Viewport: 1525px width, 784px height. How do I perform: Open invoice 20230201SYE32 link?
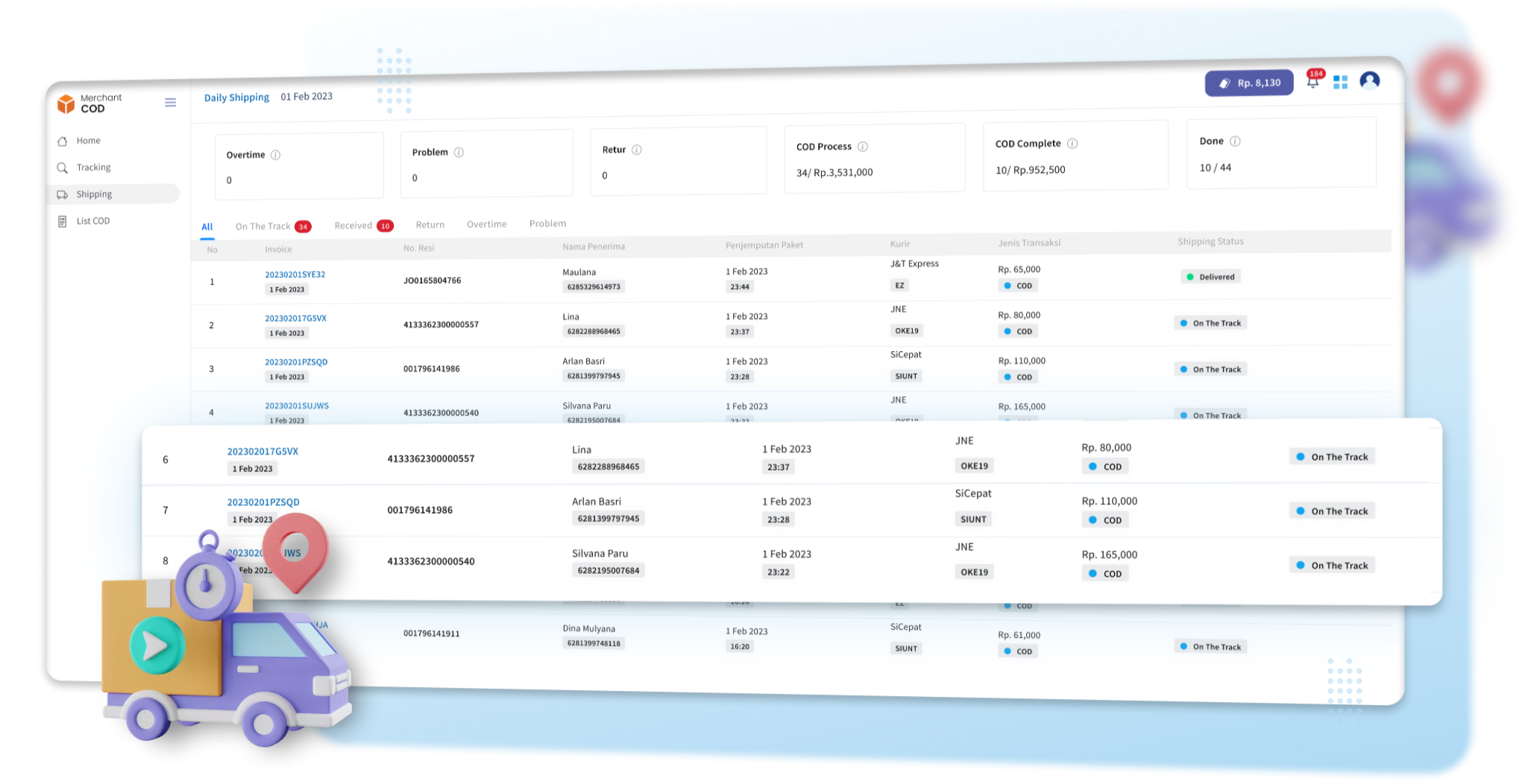[x=295, y=274]
